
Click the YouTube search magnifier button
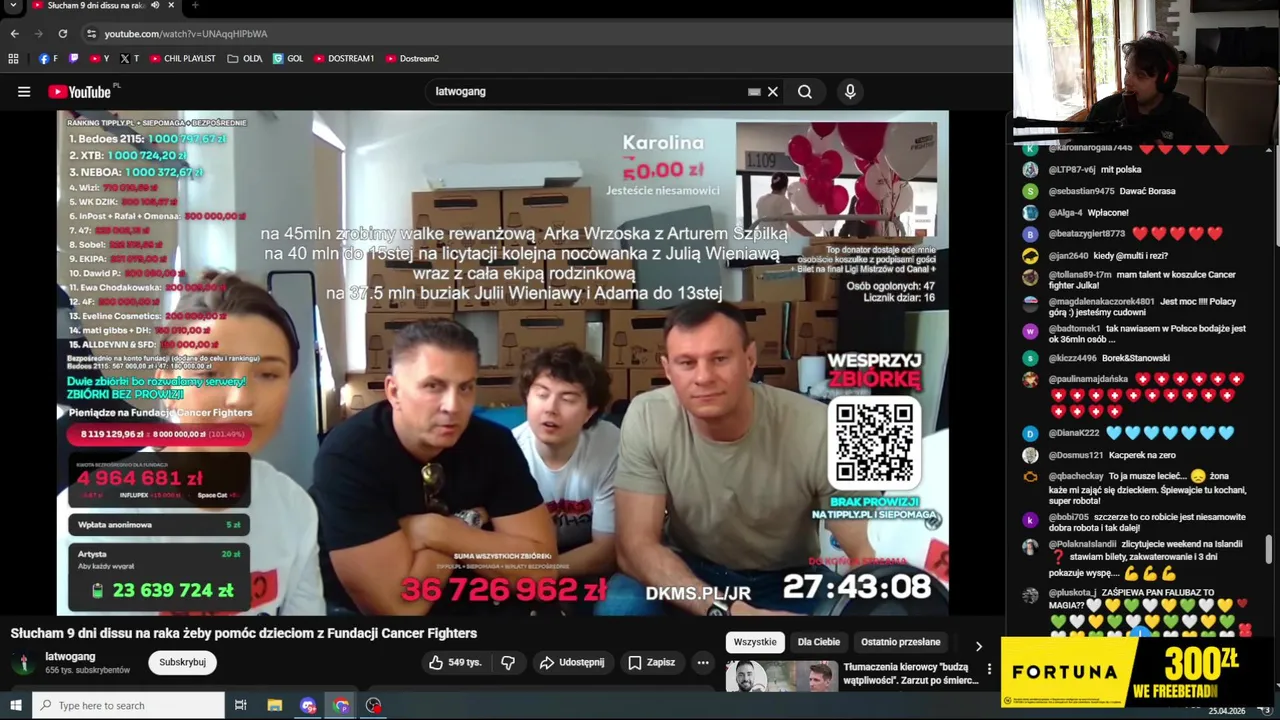[x=805, y=92]
